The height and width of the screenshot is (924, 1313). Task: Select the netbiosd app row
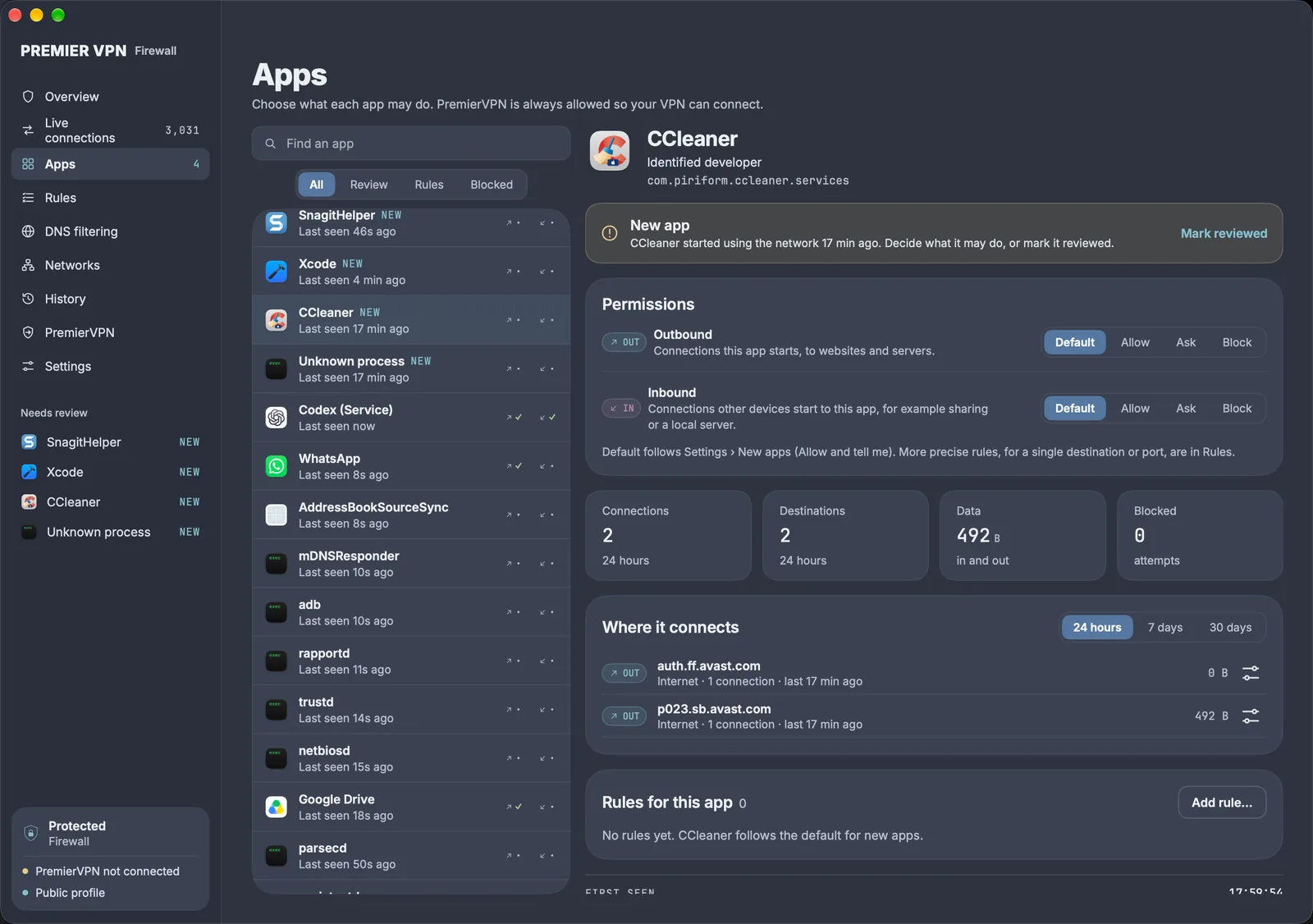tap(411, 758)
